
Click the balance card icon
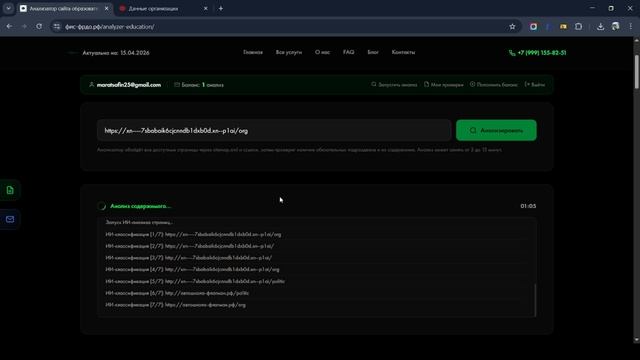[x=177, y=85]
